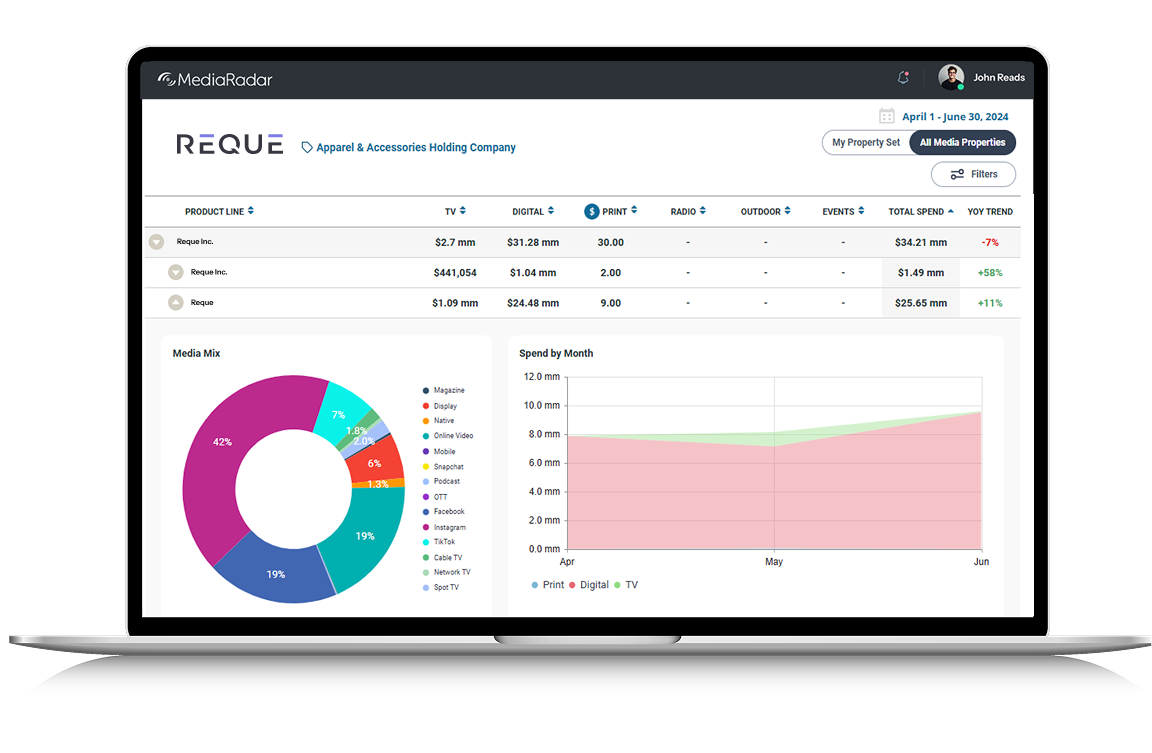This screenshot has width=1152, height=753.
Task: Click the May label on chart axis
Action: click(774, 561)
